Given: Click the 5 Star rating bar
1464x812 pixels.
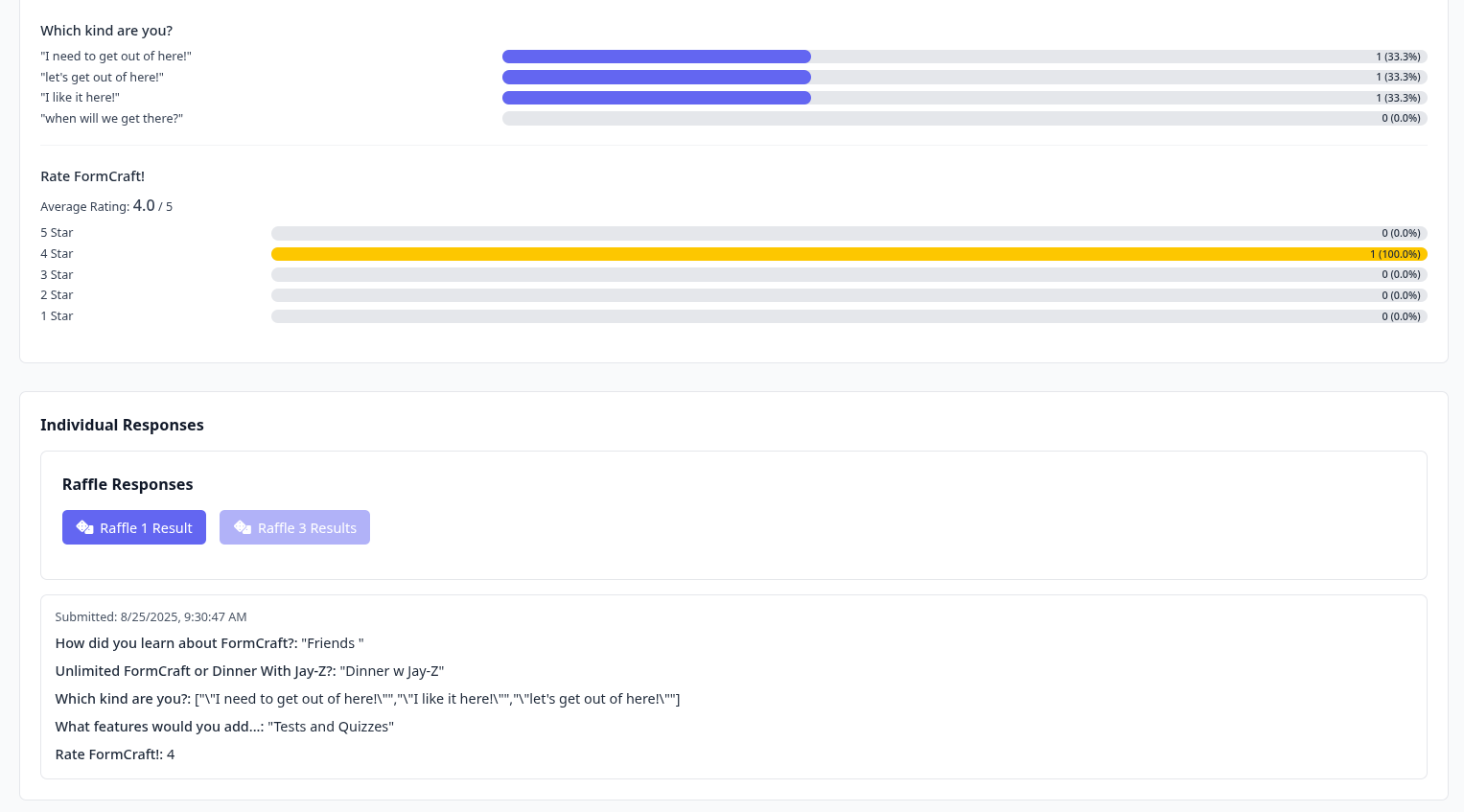Looking at the screenshot, I should pyautogui.click(x=849, y=233).
